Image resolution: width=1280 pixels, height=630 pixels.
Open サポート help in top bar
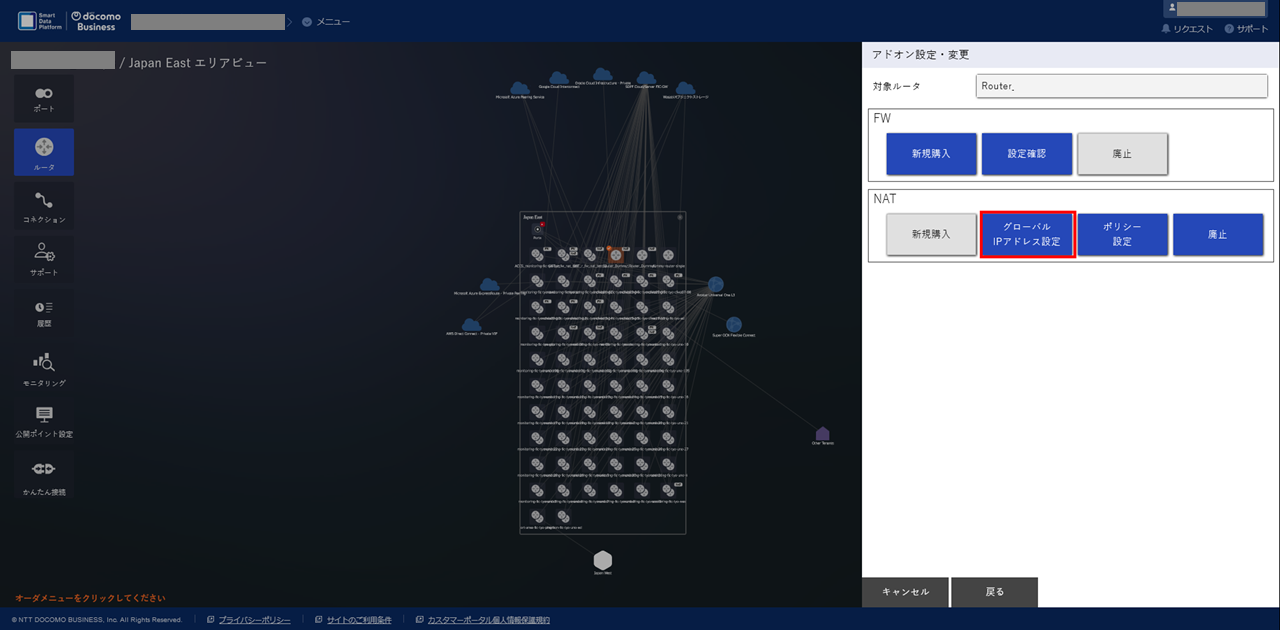tap(1245, 29)
